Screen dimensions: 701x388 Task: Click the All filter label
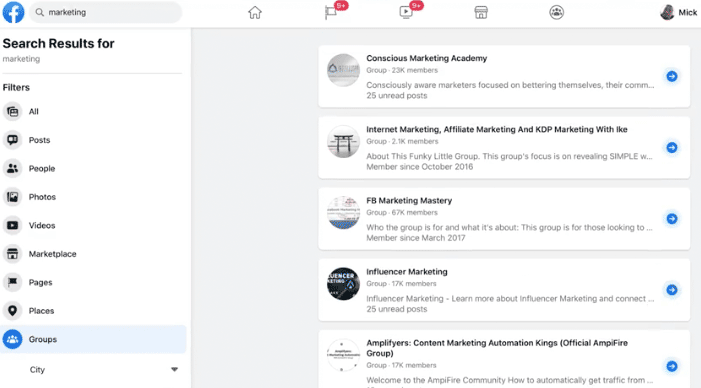[x=34, y=111]
